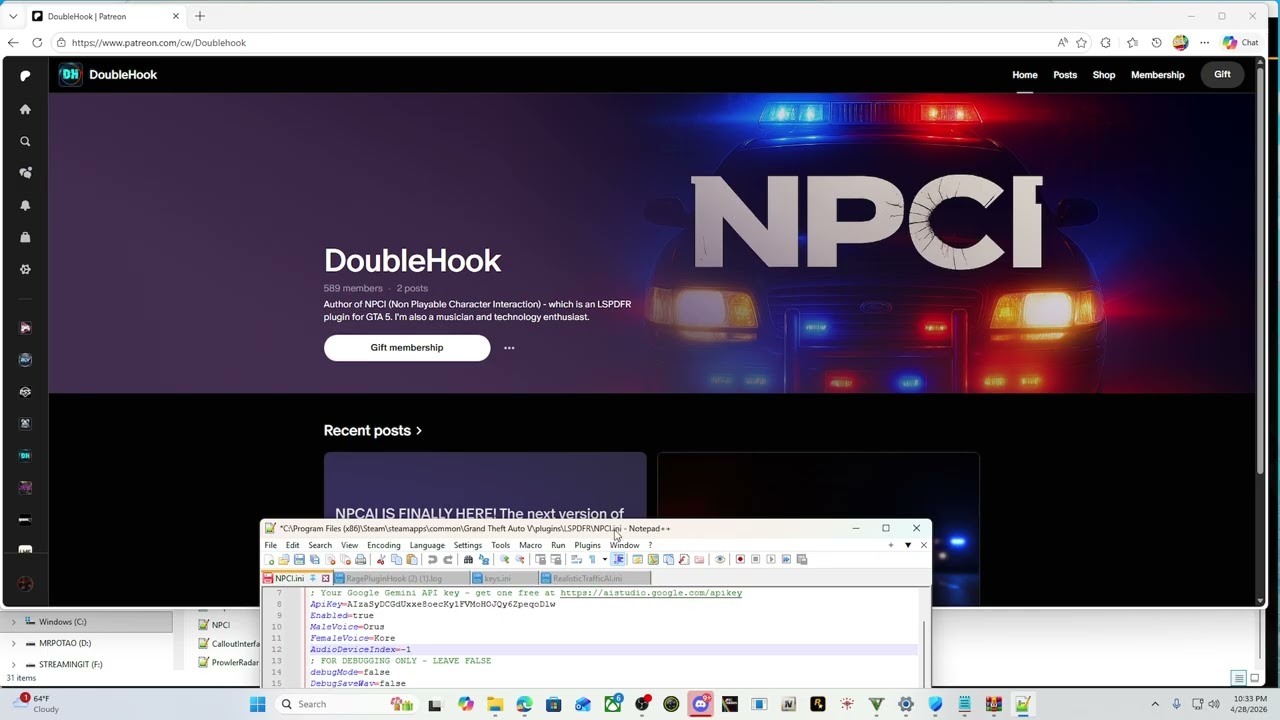Open the Notepad++ document list dropdown arrow
The height and width of the screenshot is (720, 1280).
[x=907, y=545]
